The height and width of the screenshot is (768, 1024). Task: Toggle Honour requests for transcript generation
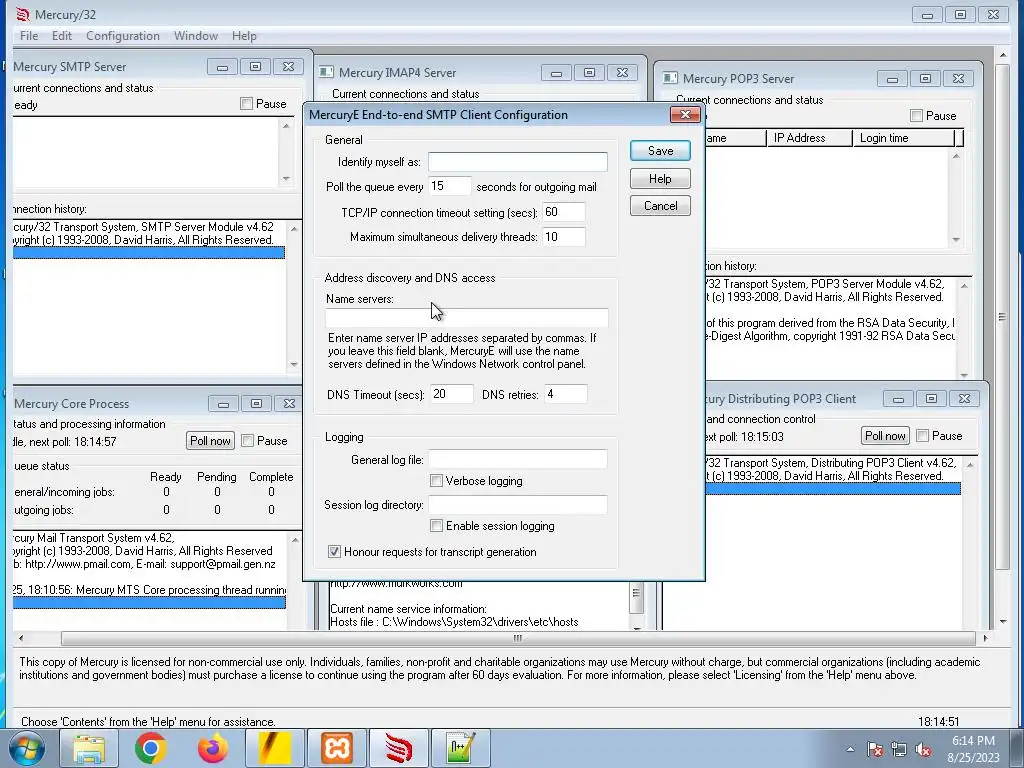tap(334, 552)
